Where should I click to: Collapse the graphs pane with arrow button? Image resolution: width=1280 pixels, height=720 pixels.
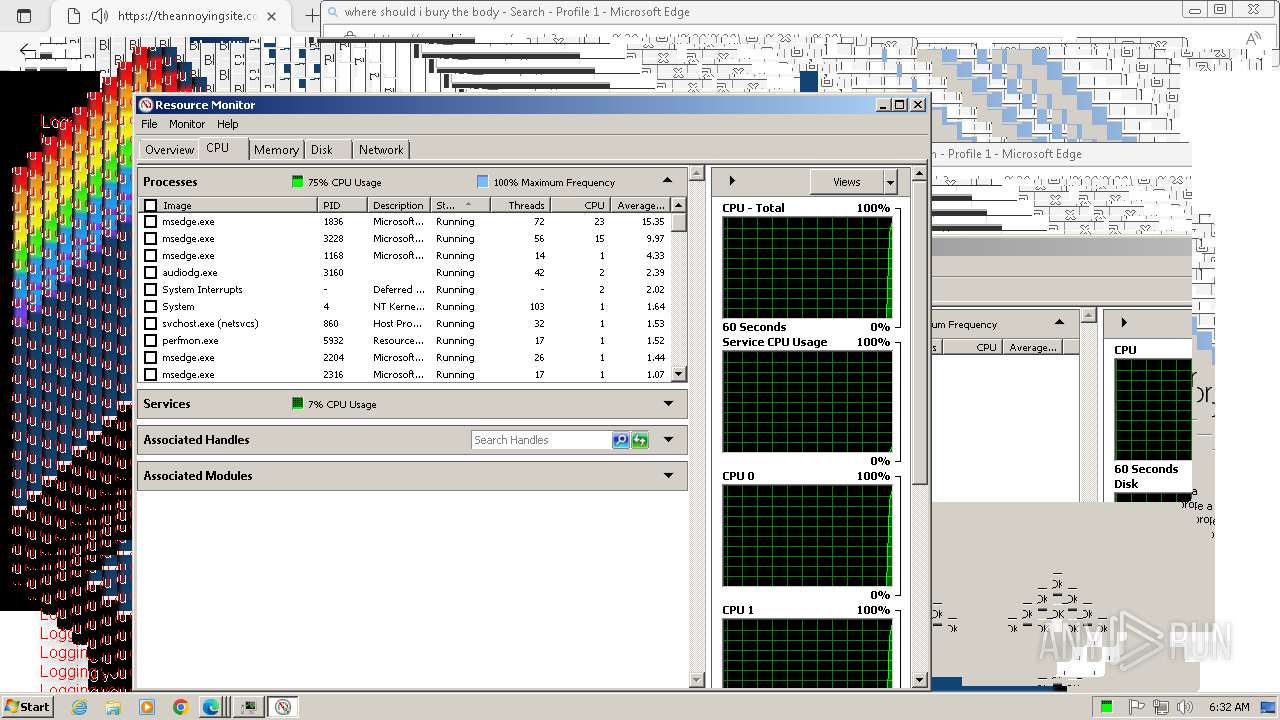tap(732, 181)
